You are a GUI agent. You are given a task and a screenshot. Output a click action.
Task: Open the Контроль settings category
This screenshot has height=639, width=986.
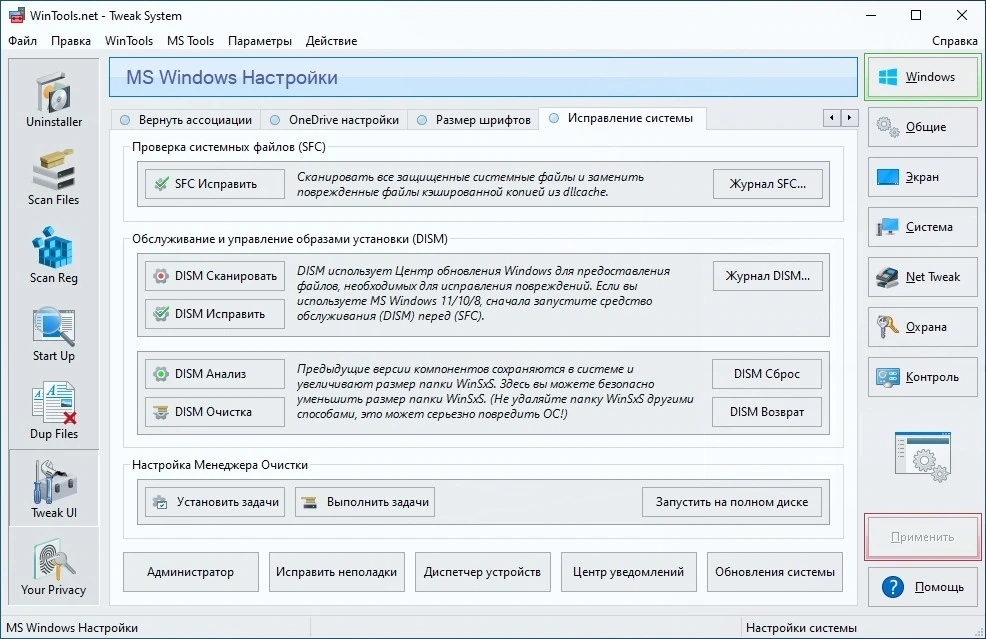click(x=922, y=377)
